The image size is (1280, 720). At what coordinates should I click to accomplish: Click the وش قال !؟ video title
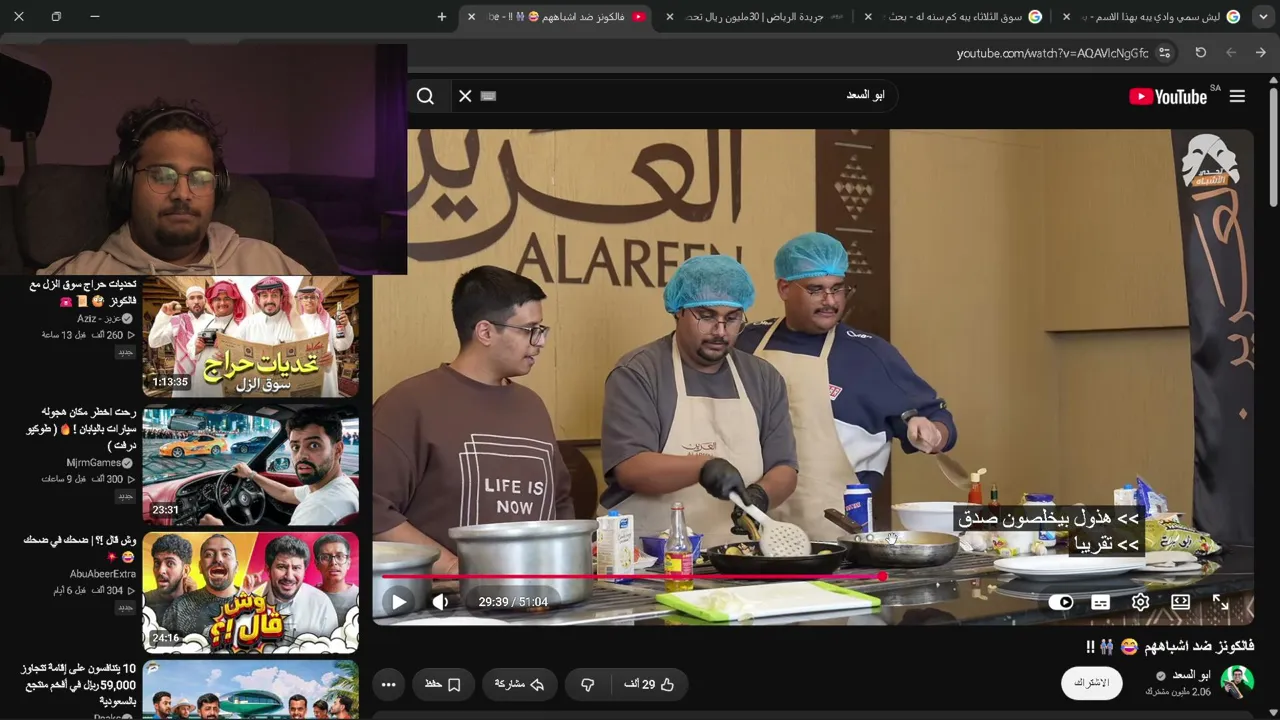click(79, 547)
